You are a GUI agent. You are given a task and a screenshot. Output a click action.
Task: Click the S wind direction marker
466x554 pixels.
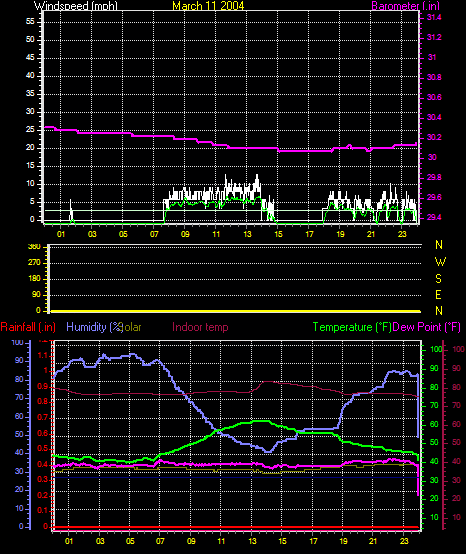[x=438, y=279]
